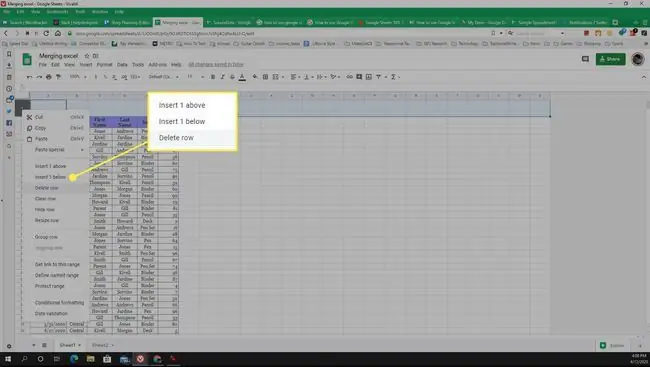The width and height of the screenshot is (650, 367).
Task: Open the Windows Start menu
Action: point(8,359)
